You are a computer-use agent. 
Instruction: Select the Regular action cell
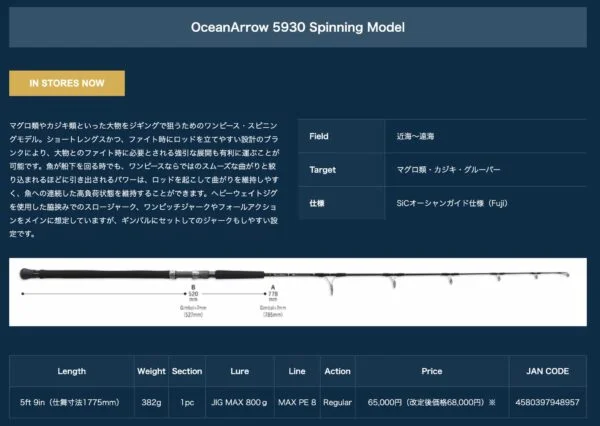coord(338,402)
